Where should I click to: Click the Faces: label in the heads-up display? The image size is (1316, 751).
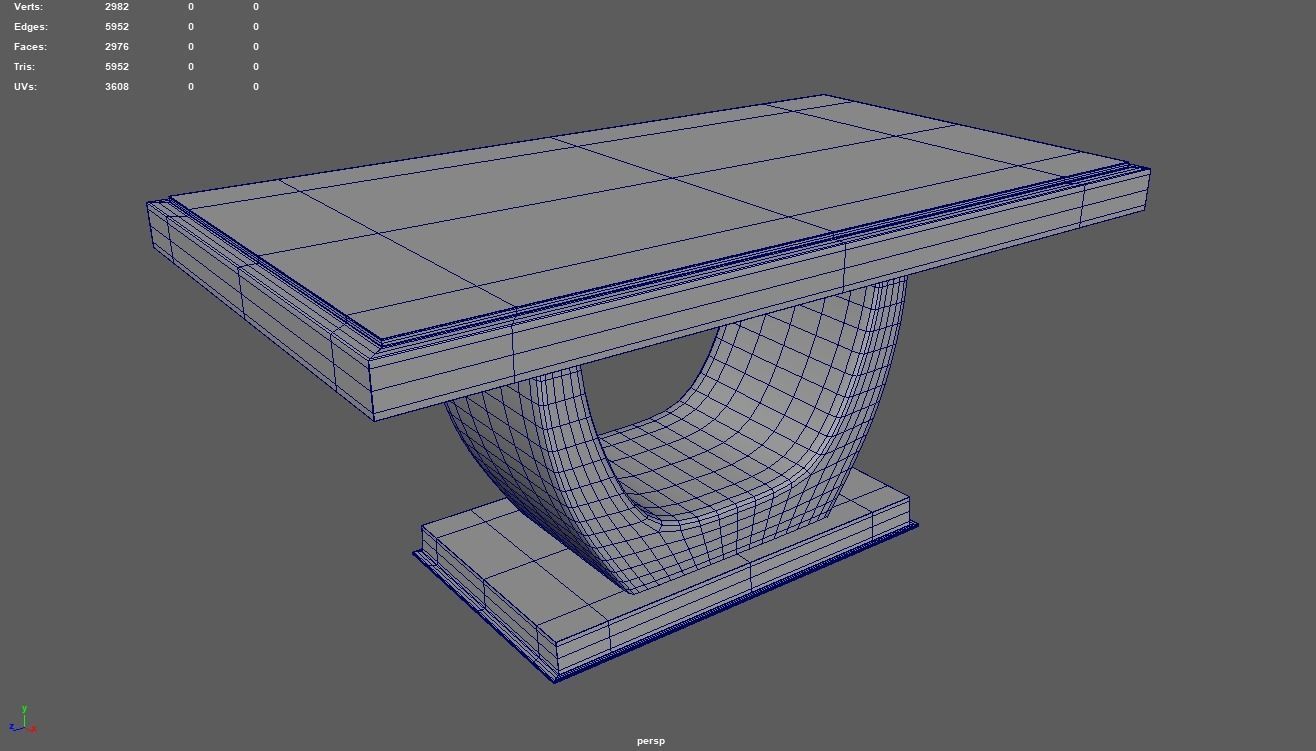[x=30, y=47]
